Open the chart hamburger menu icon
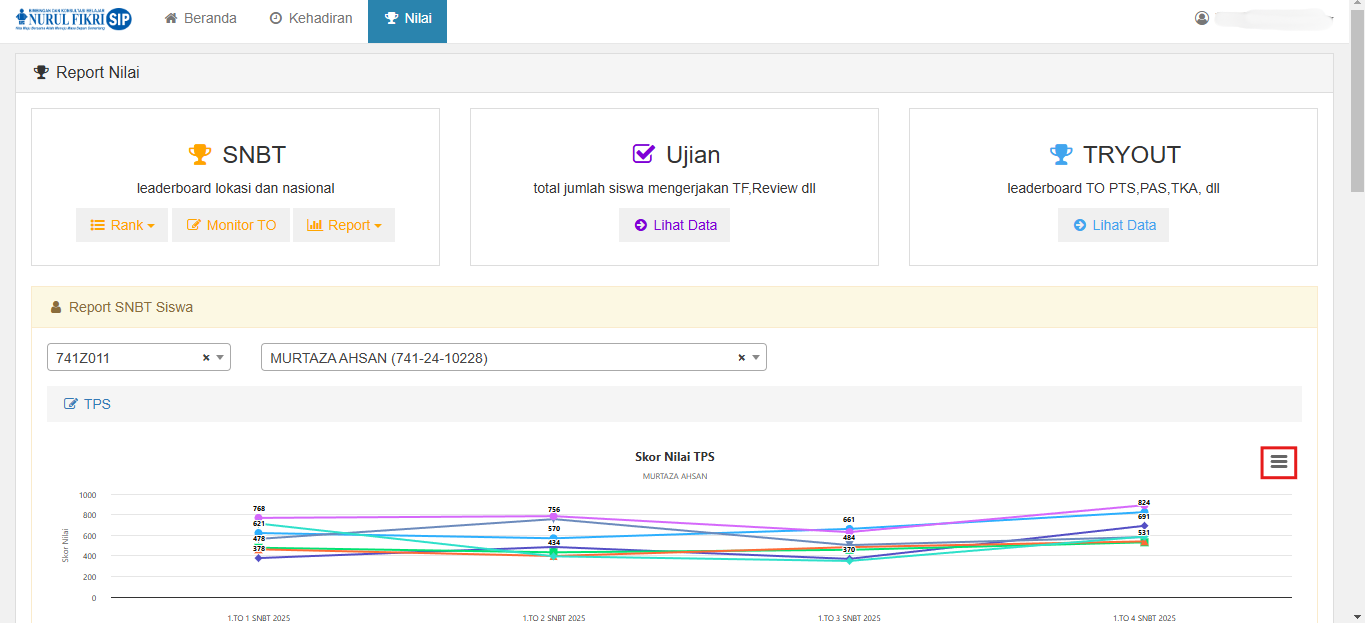Viewport: 1365px width, 623px height. click(1278, 461)
